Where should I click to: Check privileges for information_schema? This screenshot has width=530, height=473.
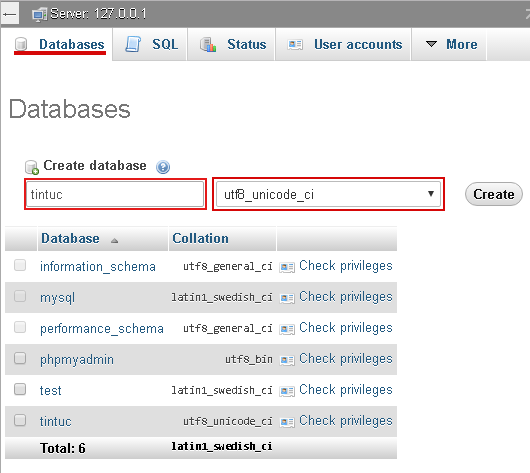coord(345,266)
